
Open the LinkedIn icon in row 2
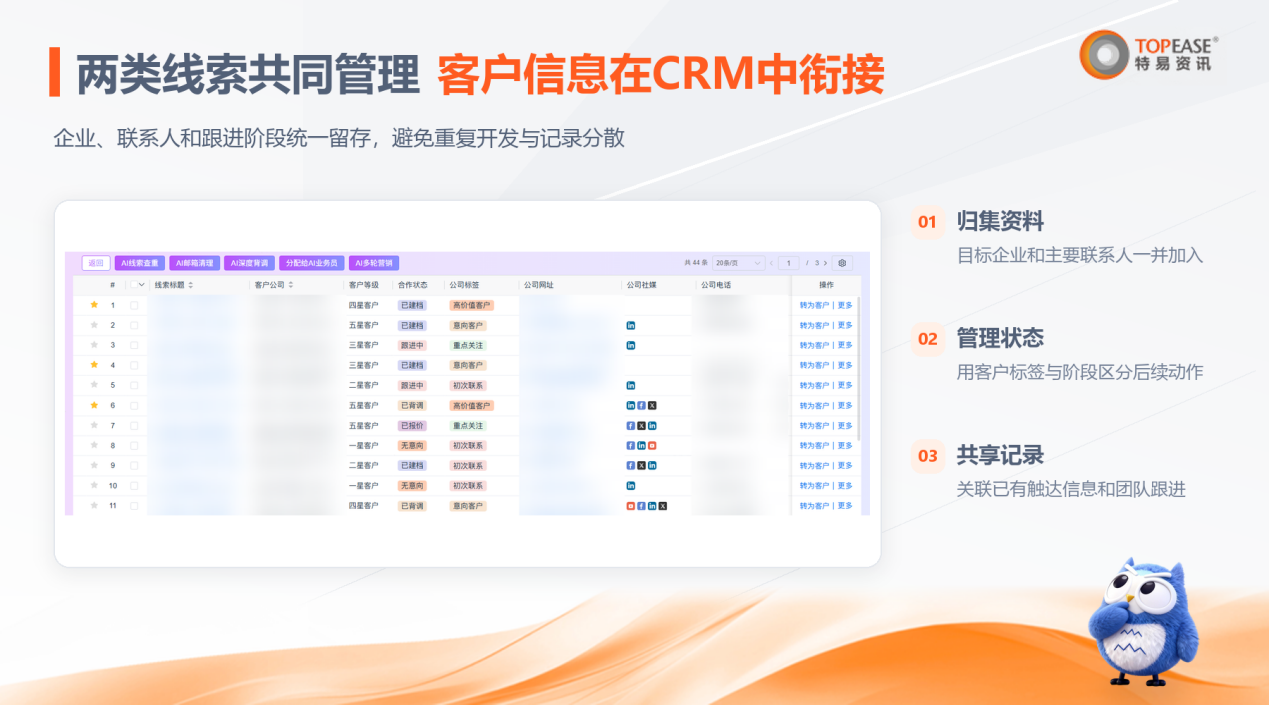point(631,325)
